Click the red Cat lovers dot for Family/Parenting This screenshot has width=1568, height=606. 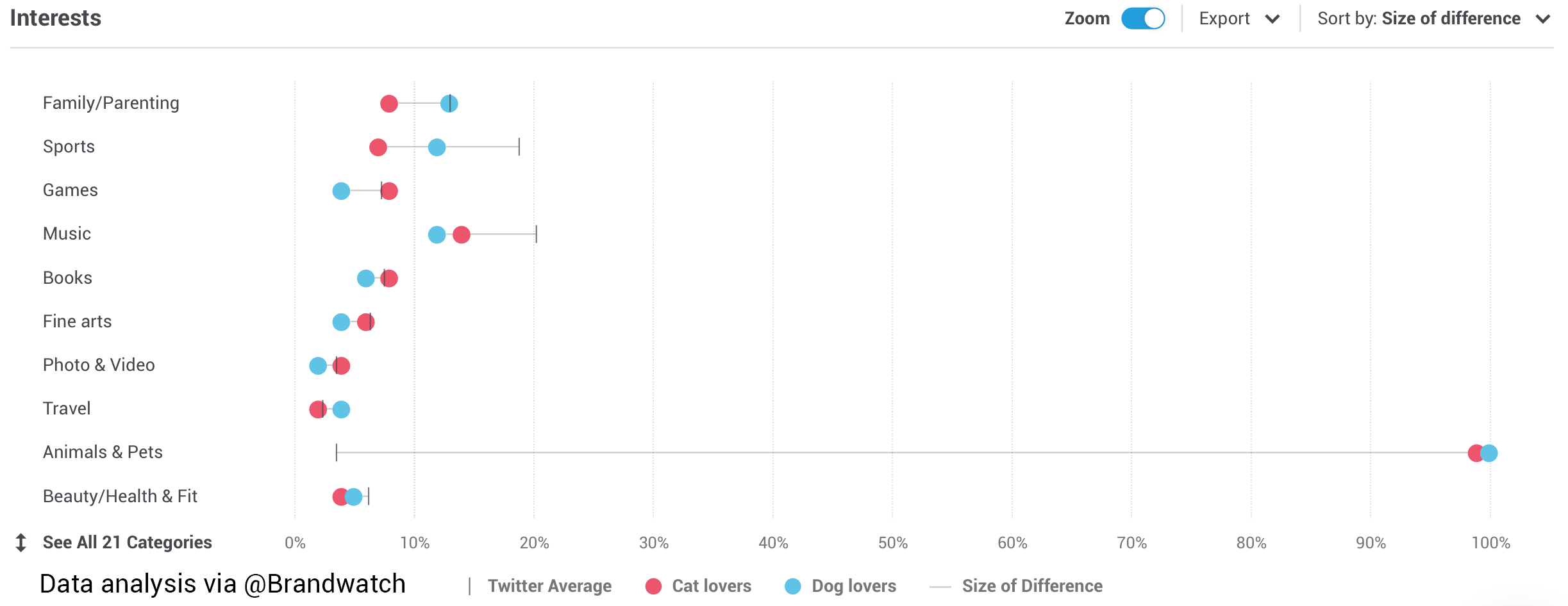coord(389,104)
